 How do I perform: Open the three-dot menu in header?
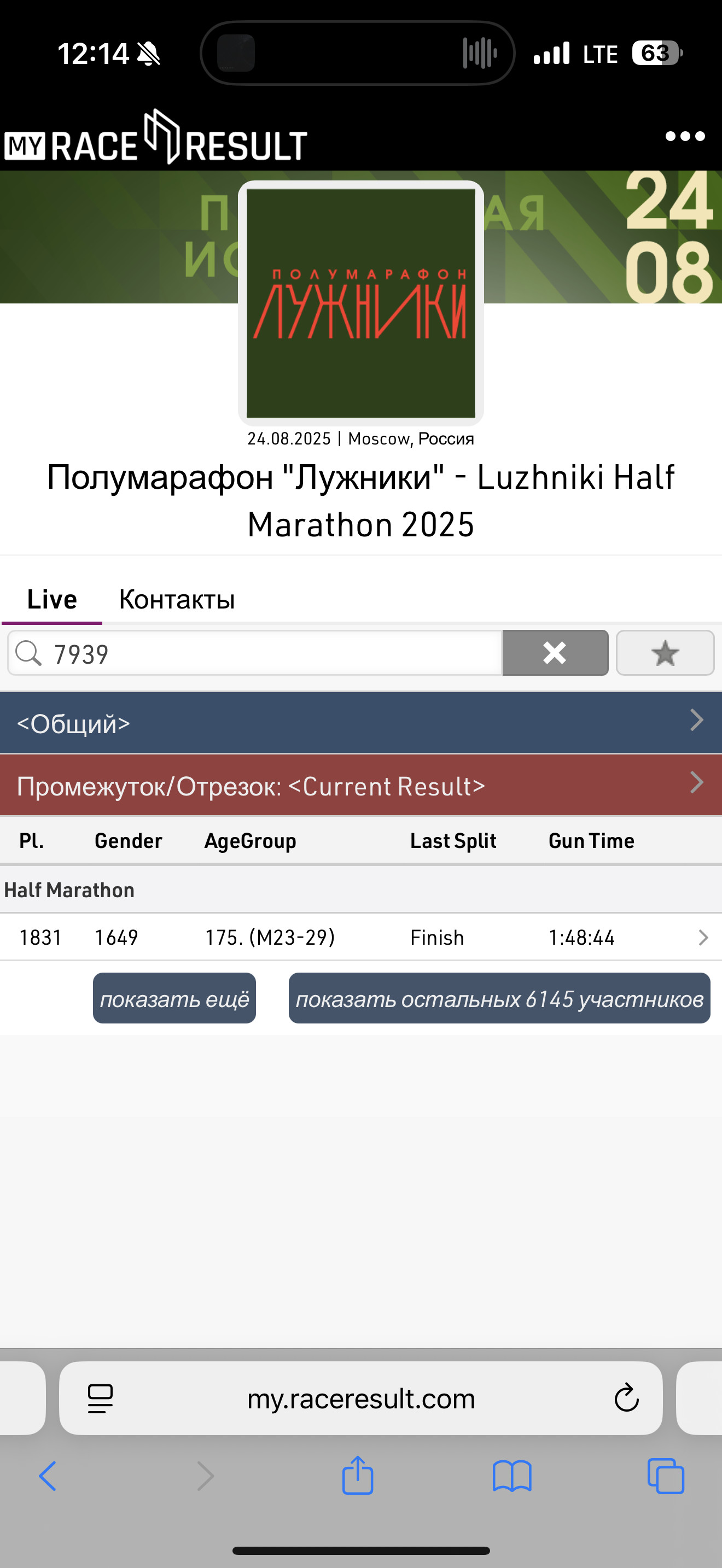pos(685,136)
